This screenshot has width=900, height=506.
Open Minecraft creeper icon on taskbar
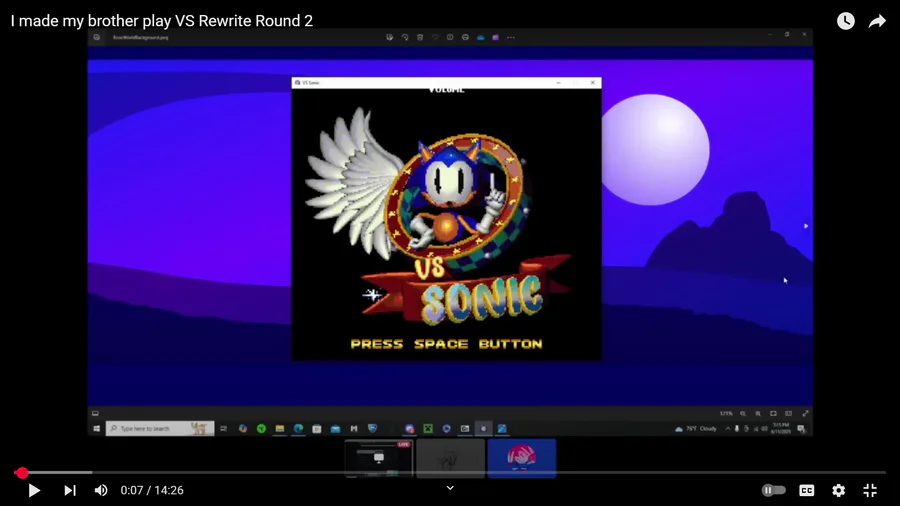[x=428, y=429]
